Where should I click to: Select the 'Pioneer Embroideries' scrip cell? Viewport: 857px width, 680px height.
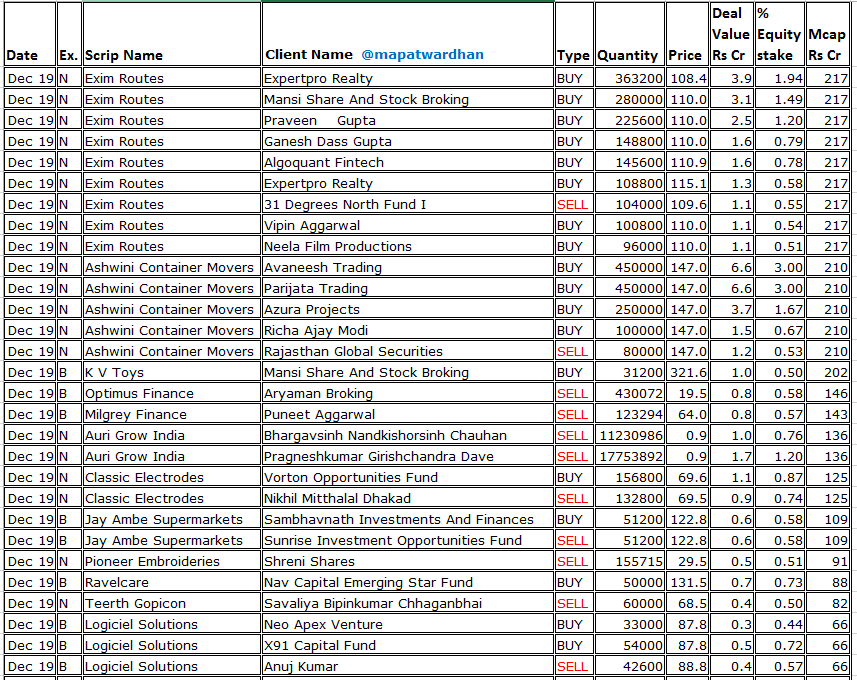point(172,561)
